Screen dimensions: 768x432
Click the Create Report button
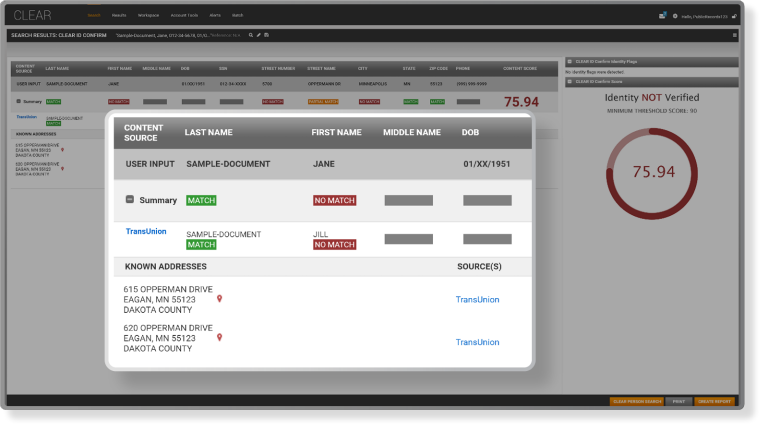714,401
